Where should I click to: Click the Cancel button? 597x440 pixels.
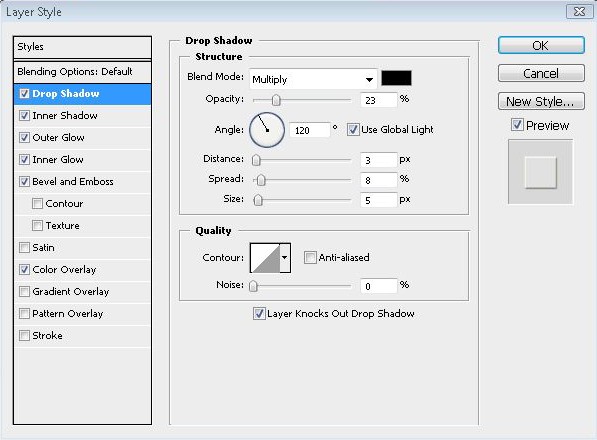(541, 73)
